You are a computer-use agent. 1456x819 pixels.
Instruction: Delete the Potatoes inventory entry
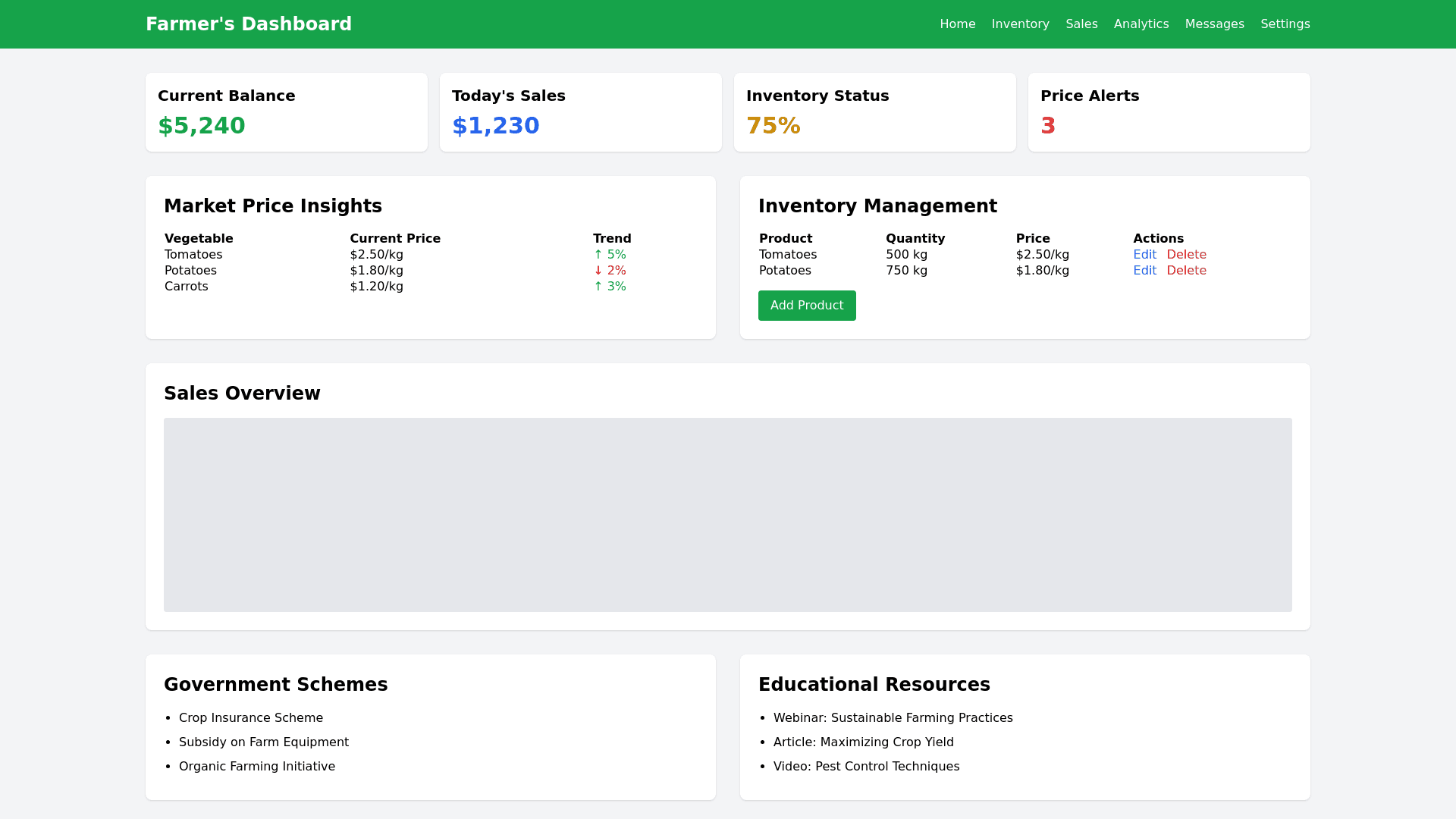click(x=1186, y=271)
